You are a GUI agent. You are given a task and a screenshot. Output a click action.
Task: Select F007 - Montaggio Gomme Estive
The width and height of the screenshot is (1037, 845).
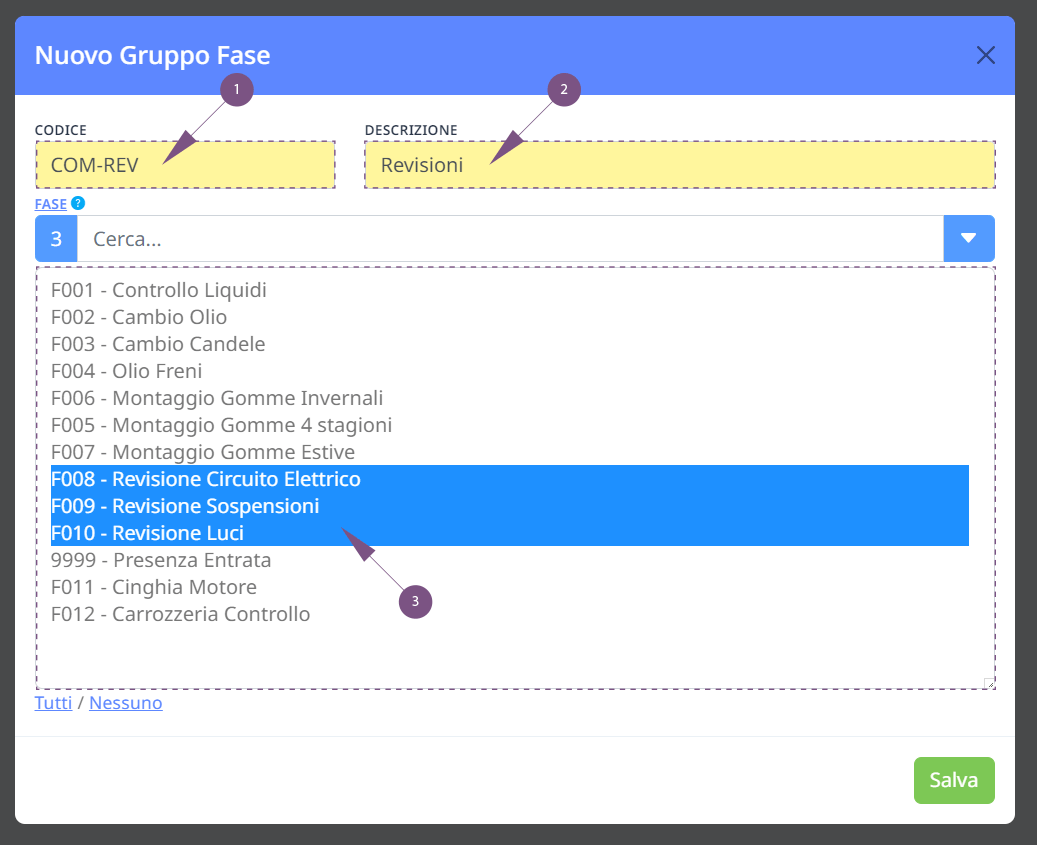point(510,452)
